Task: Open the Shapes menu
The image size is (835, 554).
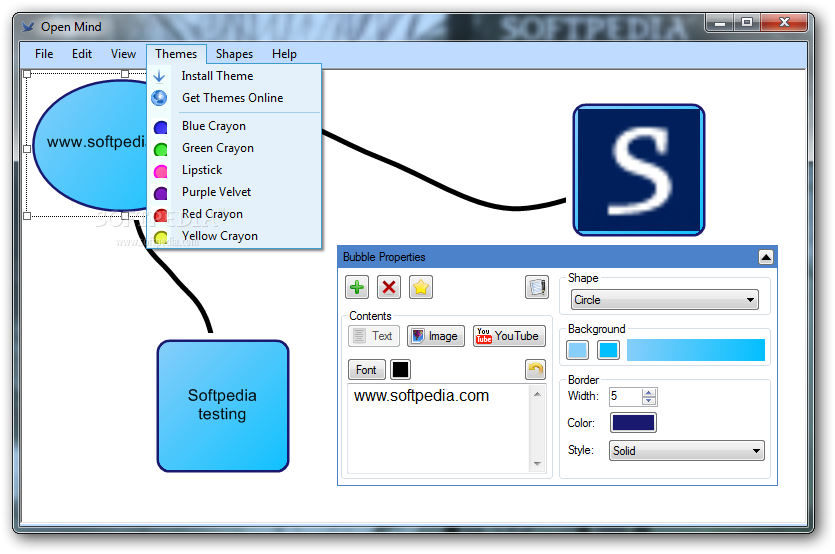Action: click(234, 54)
